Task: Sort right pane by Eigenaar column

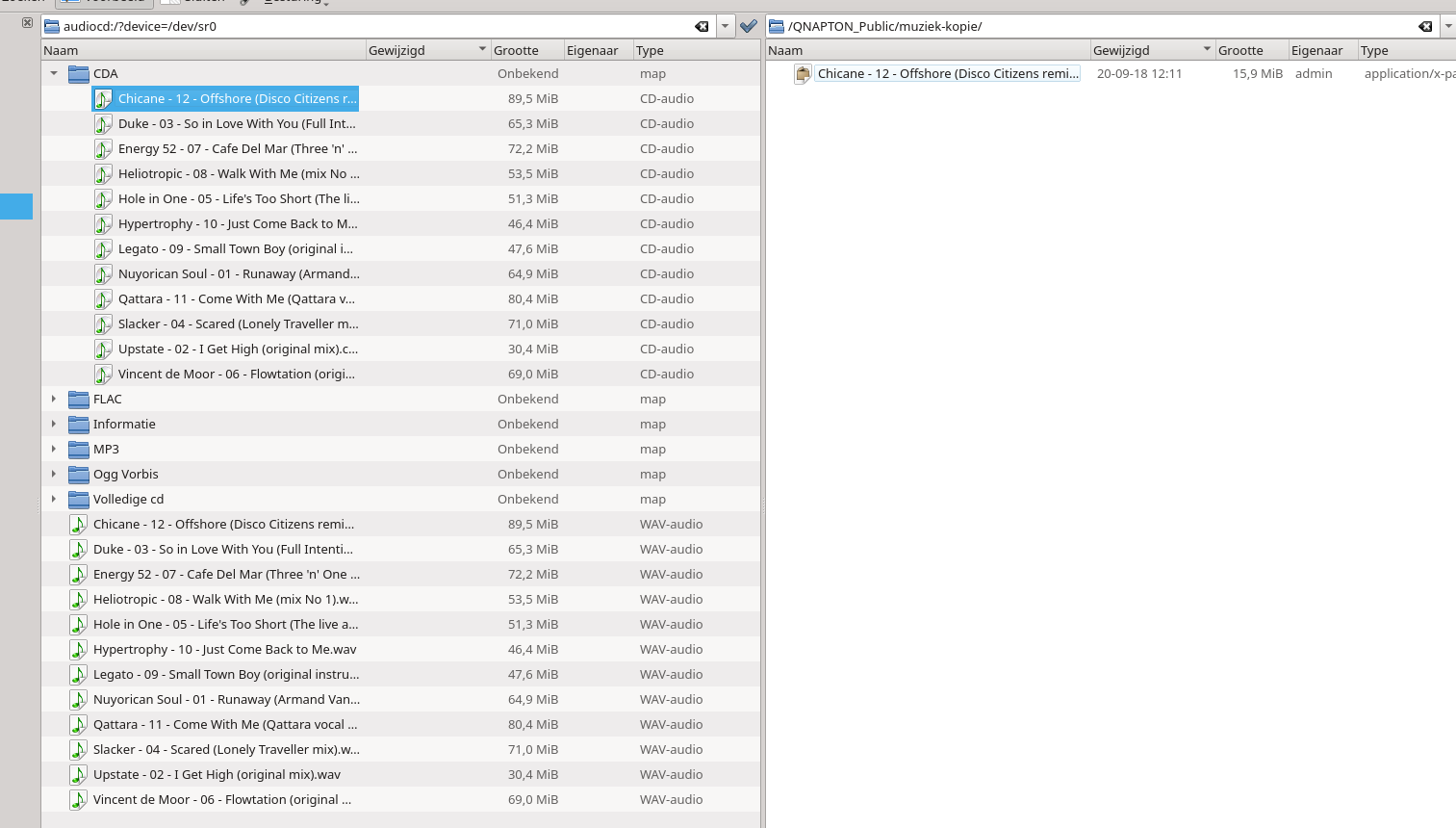Action: [x=1324, y=50]
